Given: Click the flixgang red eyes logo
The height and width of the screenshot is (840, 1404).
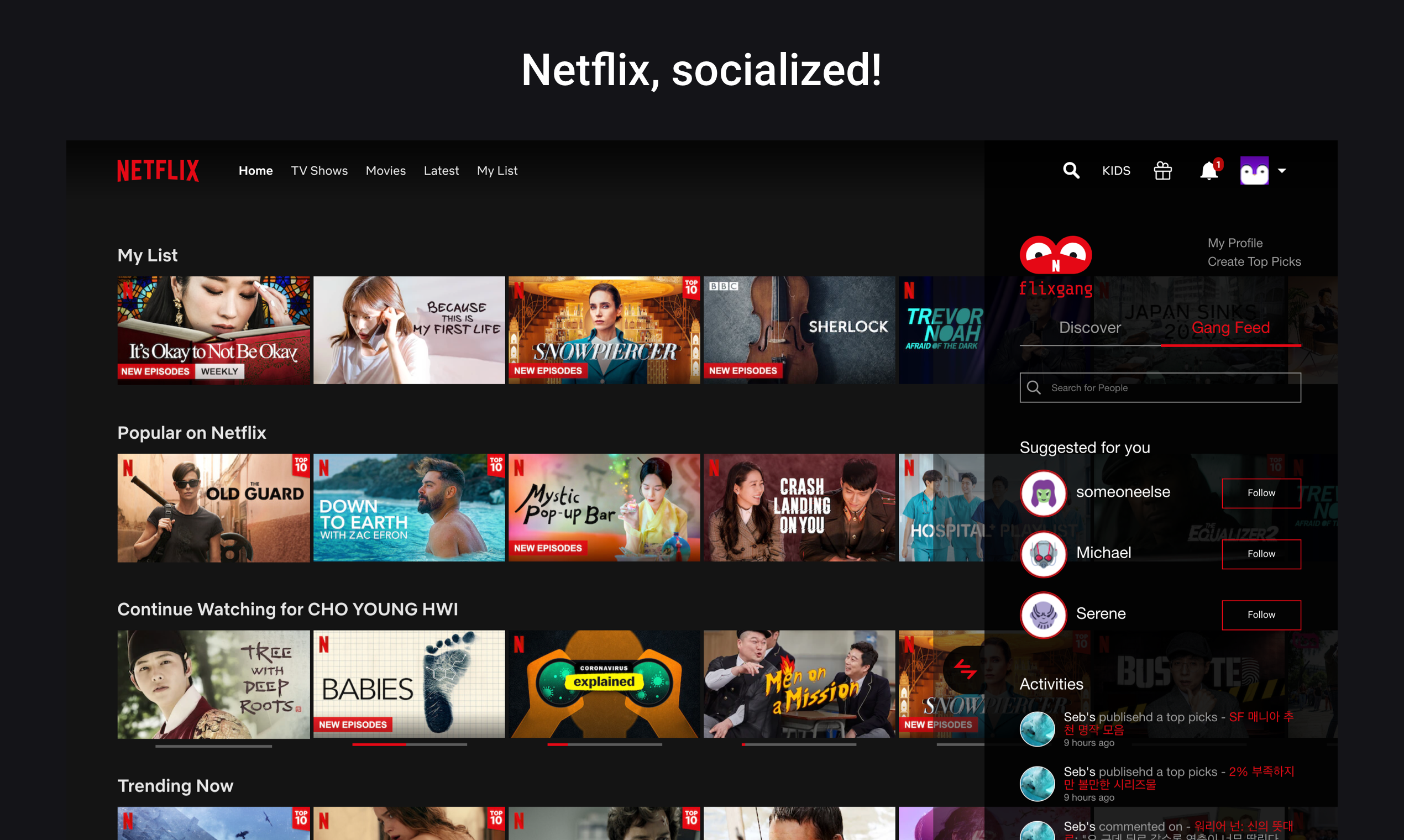Looking at the screenshot, I should (1056, 255).
